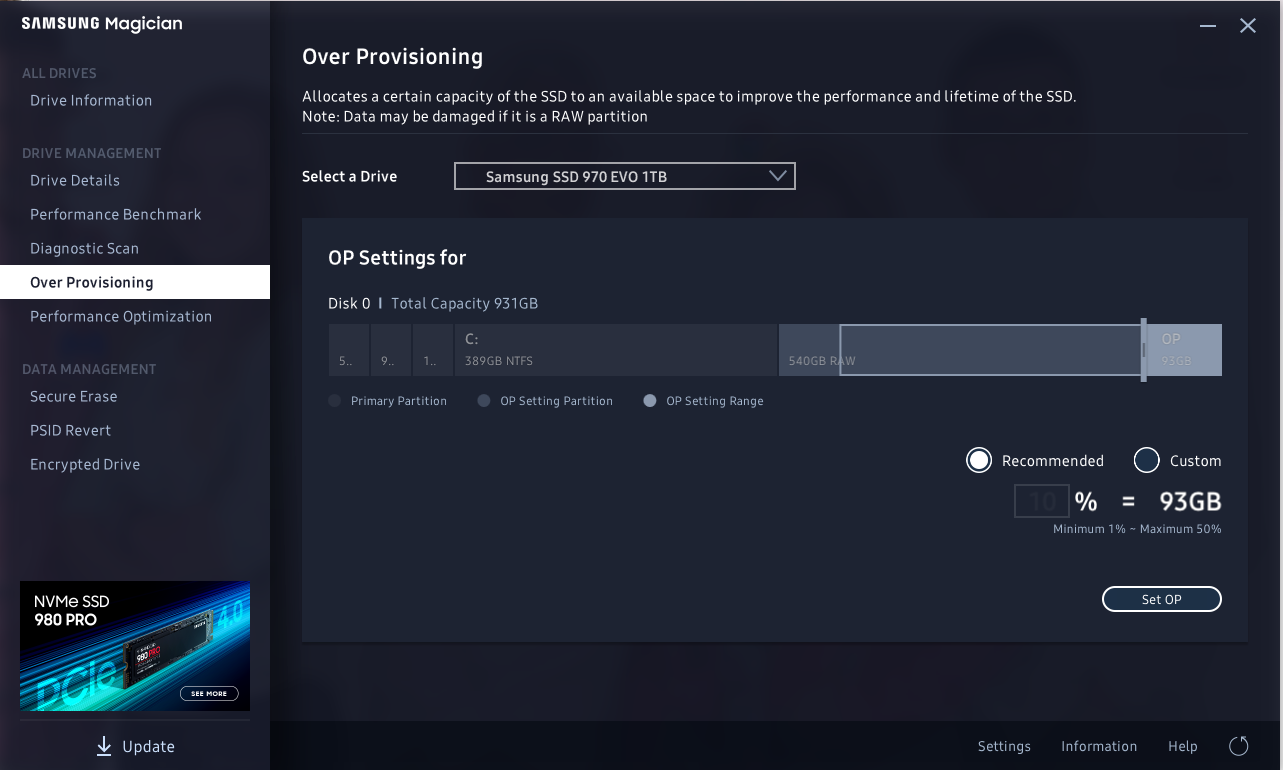This screenshot has height=770, width=1283.
Task: Click the 'Over Provisioning' page heading
Action: click(x=392, y=57)
